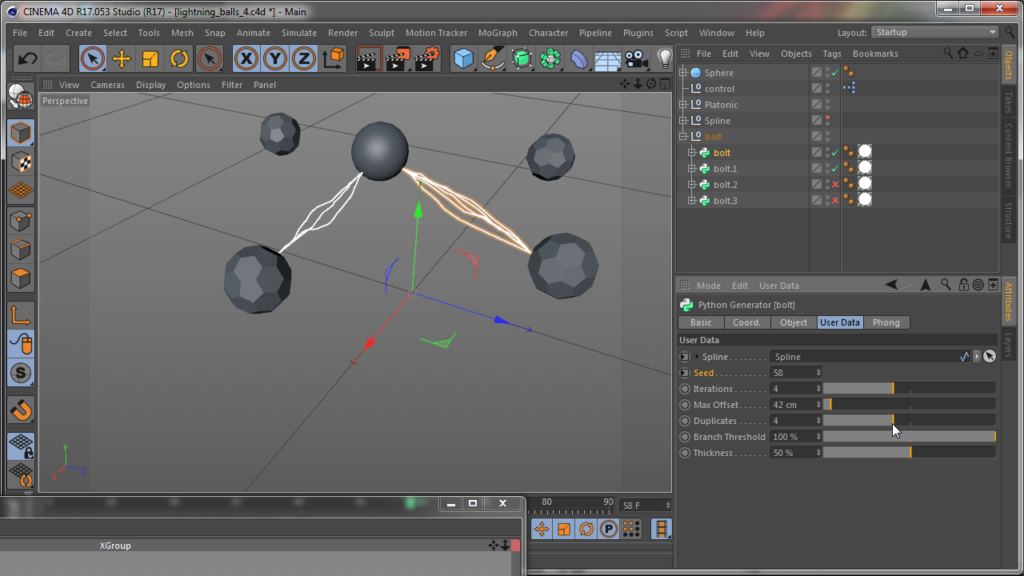Open Bookmarks menu in Object Manager
Image resolution: width=1024 pixels, height=576 pixels.
(x=875, y=54)
